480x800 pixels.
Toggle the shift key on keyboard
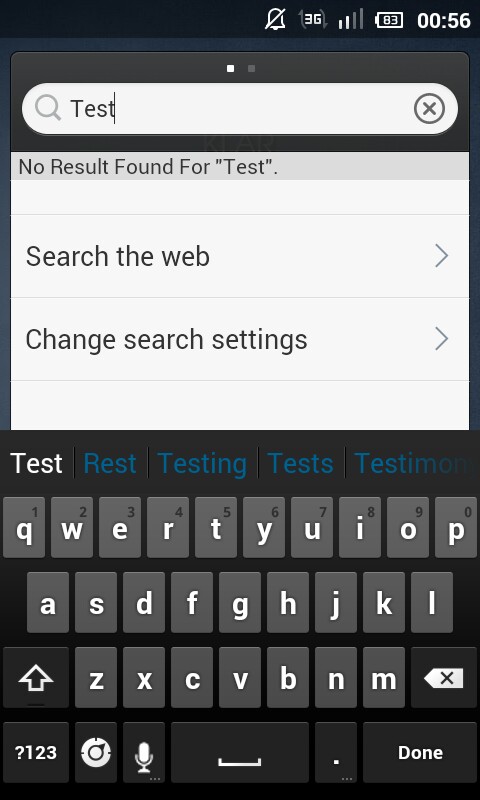[36, 678]
